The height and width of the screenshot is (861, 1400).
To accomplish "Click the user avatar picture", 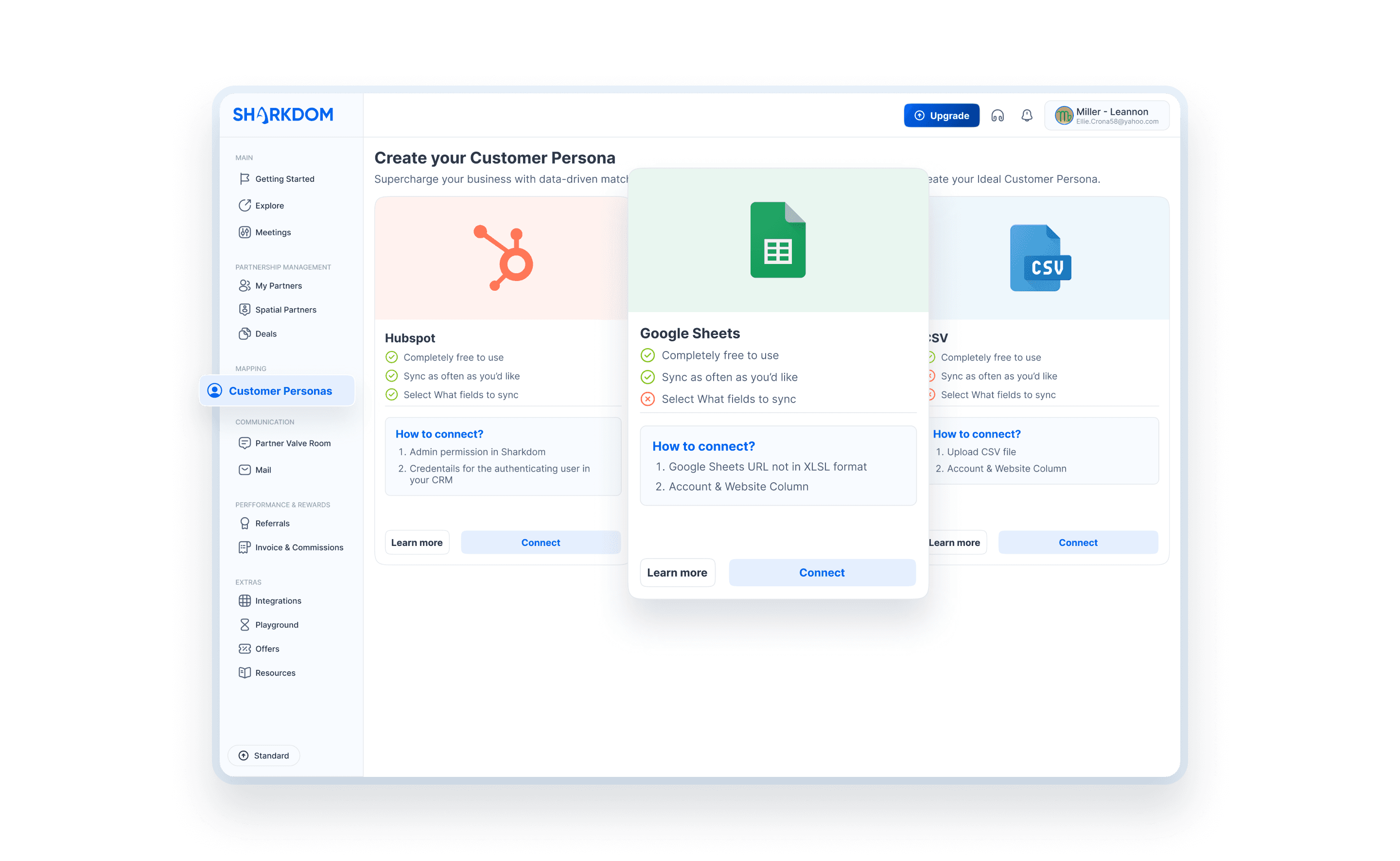I will pos(1064,116).
